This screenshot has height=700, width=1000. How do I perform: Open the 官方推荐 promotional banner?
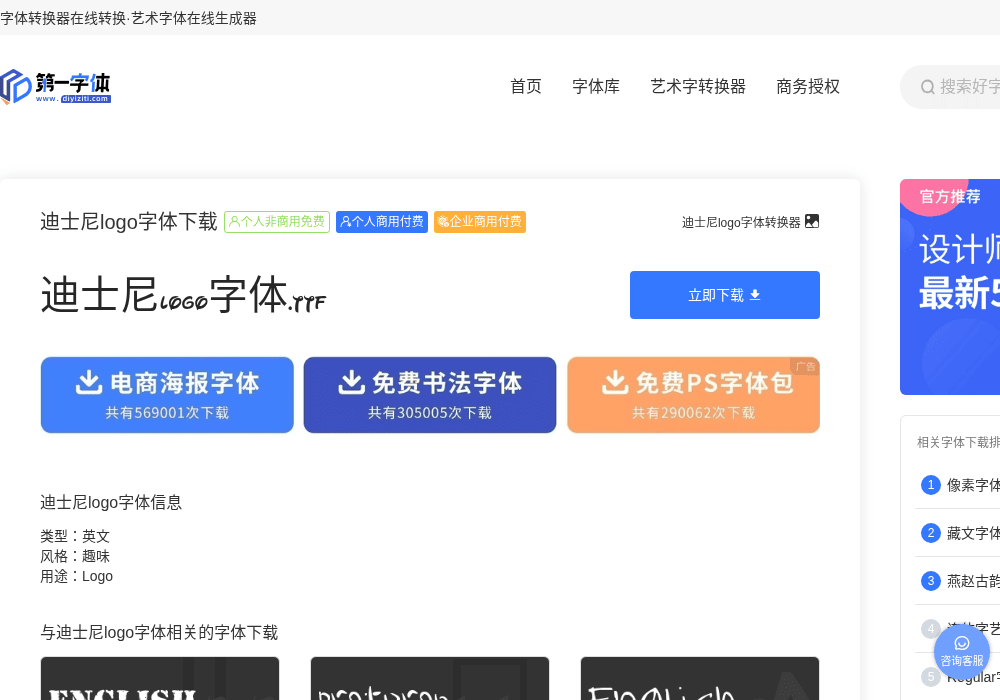950,287
